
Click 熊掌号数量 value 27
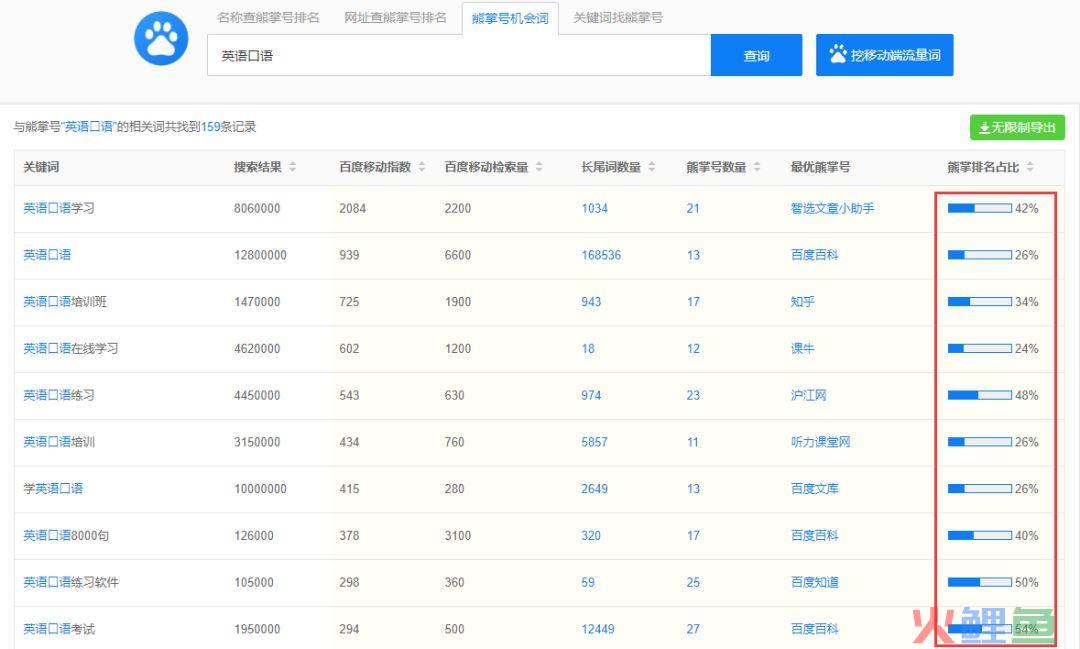(x=693, y=629)
